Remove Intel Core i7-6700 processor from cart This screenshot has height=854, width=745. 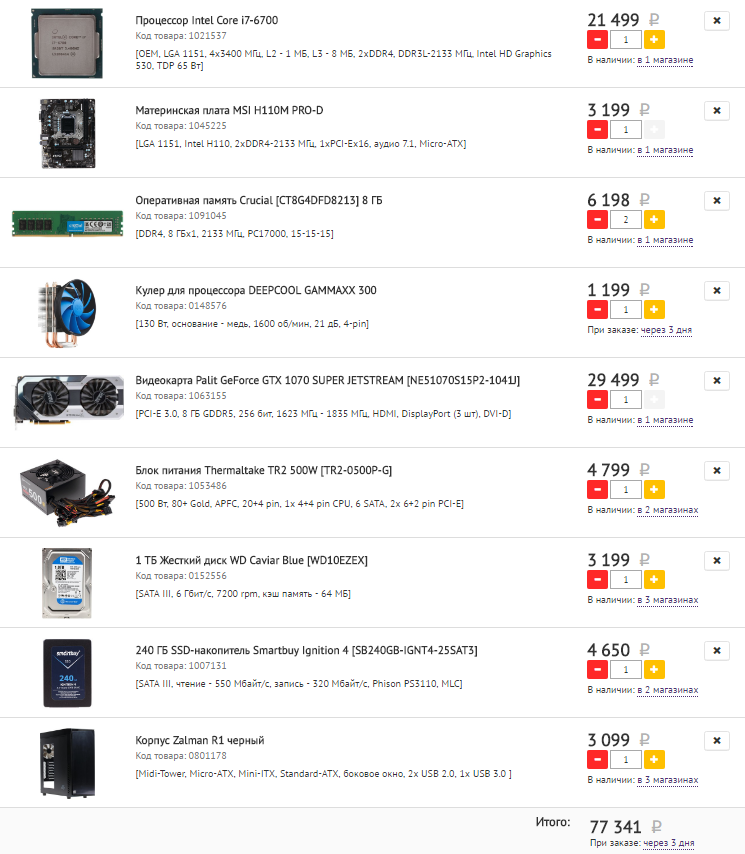pyautogui.click(x=717, y=21)
